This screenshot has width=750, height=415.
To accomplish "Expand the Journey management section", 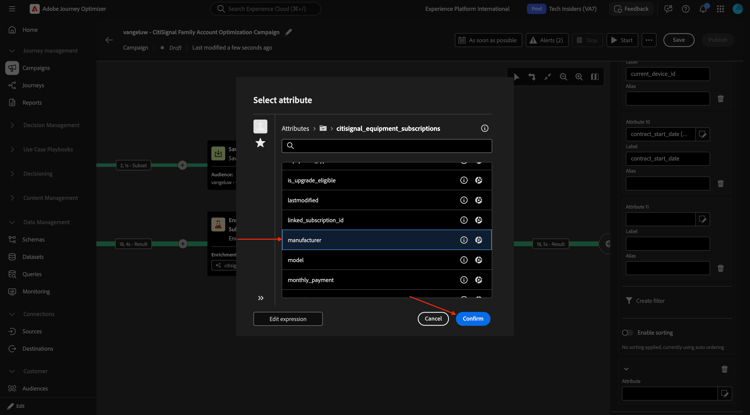I will click(13, 51).
